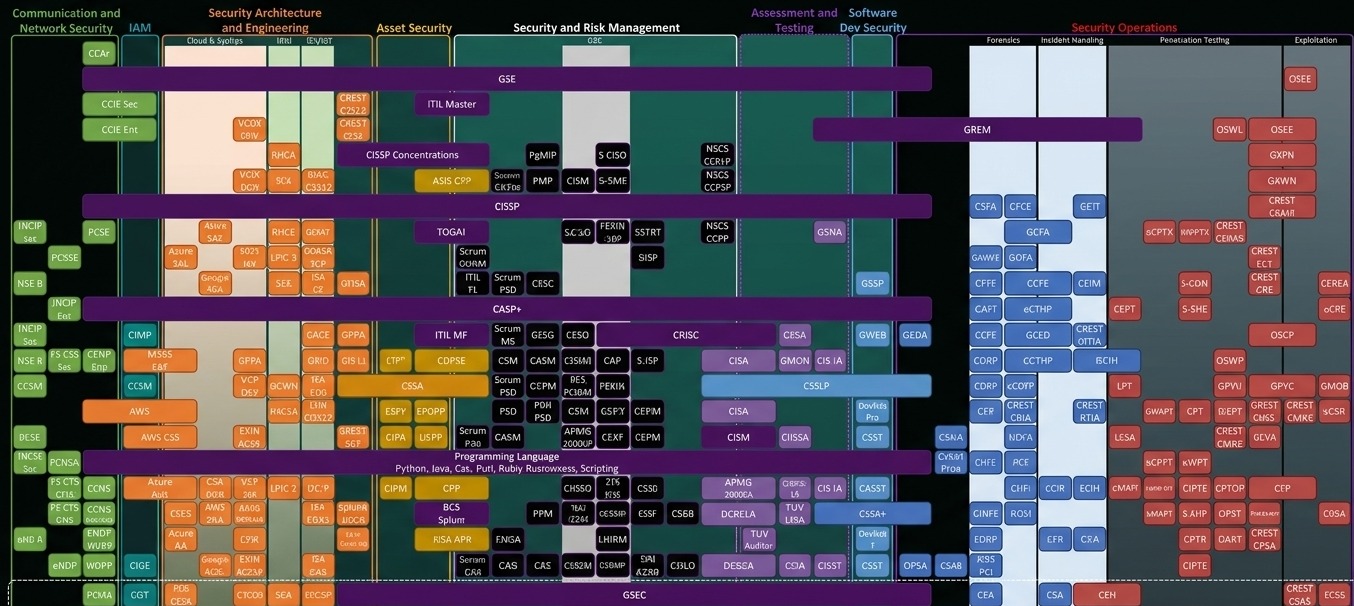Click the Security and Risk Management heading
1354x606 pixels.
(596, 28)
